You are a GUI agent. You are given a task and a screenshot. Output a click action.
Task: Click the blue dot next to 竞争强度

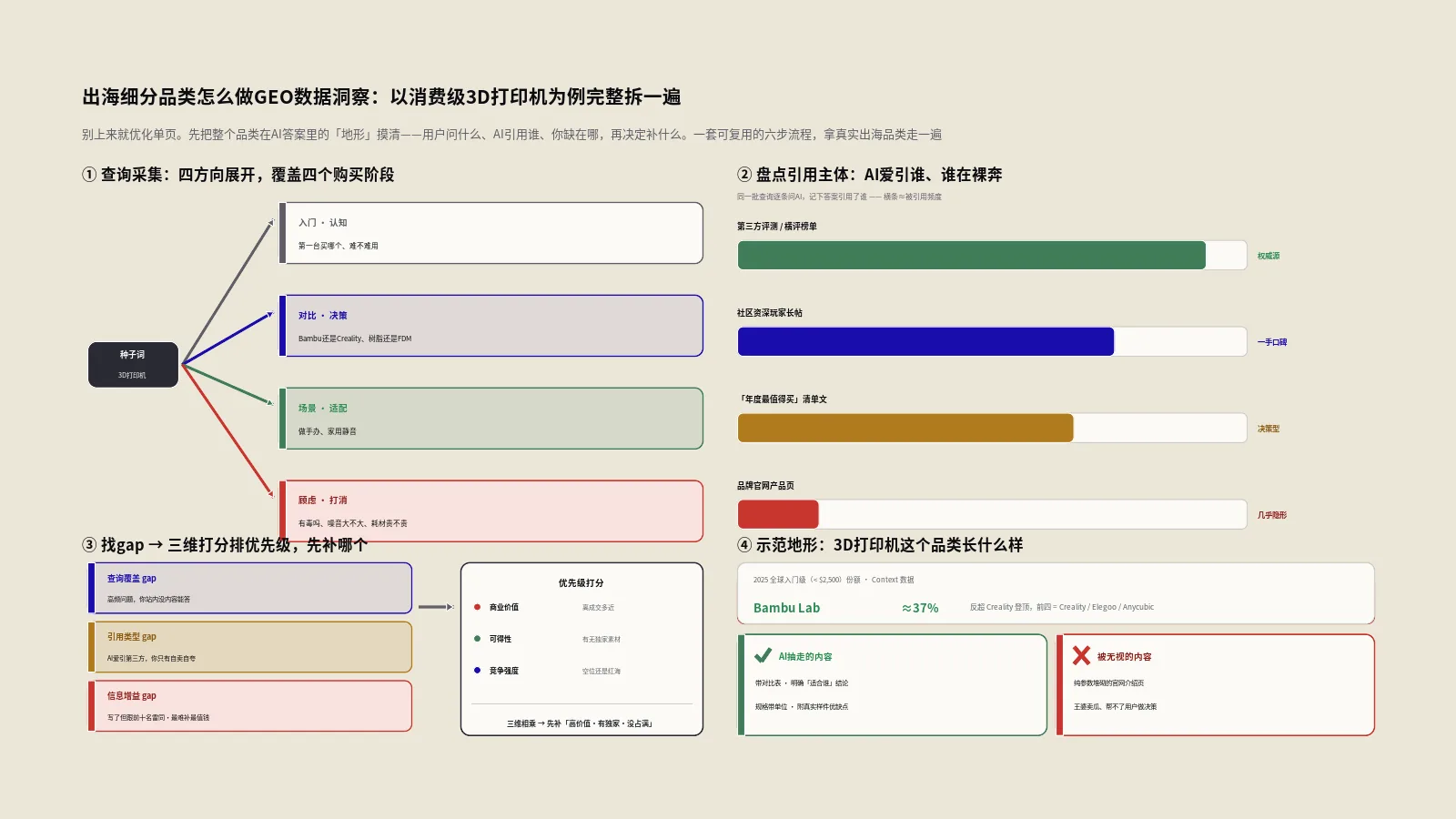coord(477,671)
